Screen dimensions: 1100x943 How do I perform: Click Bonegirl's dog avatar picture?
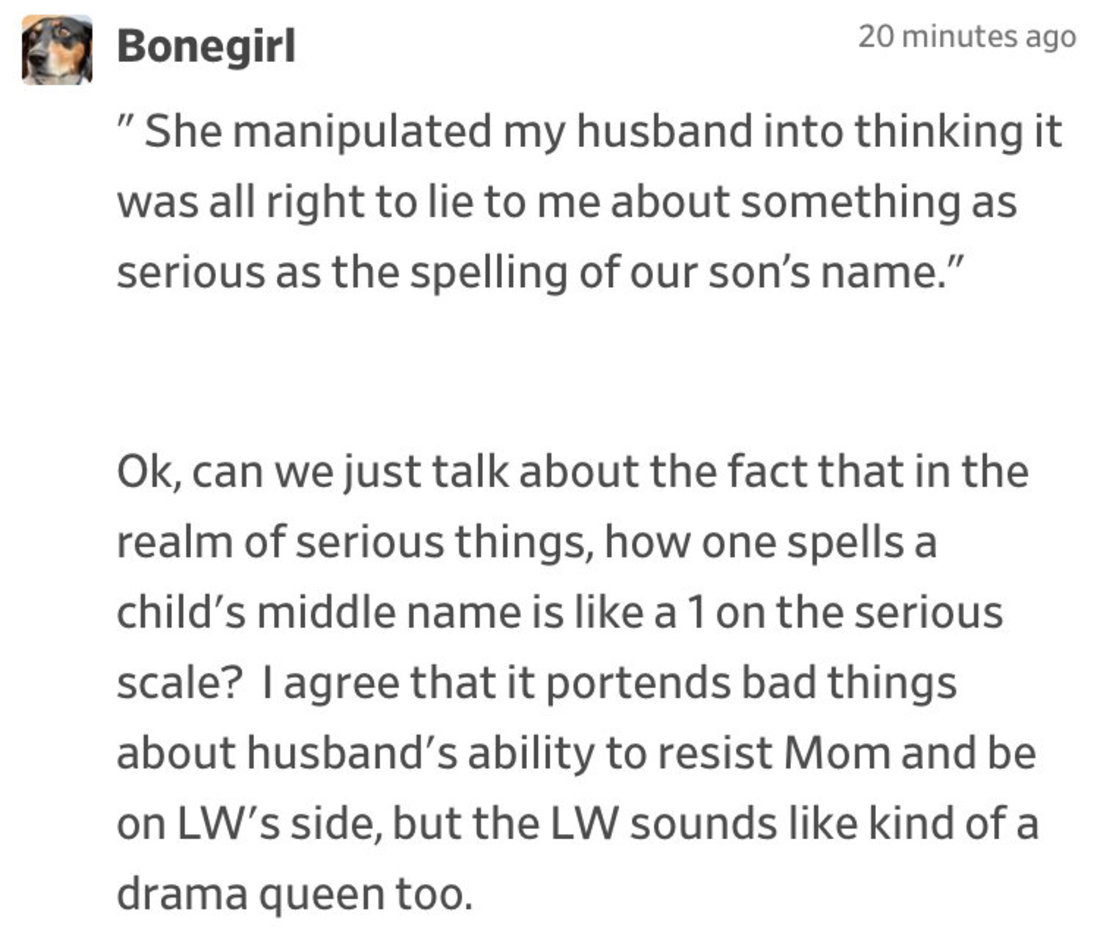point(57,50)
